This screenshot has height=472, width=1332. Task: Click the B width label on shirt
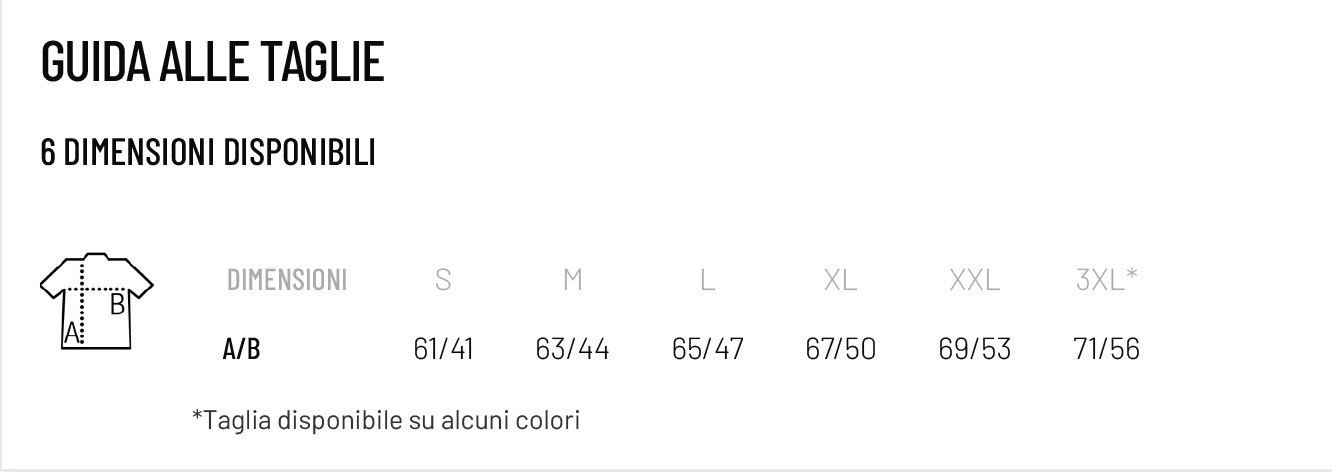117,305
